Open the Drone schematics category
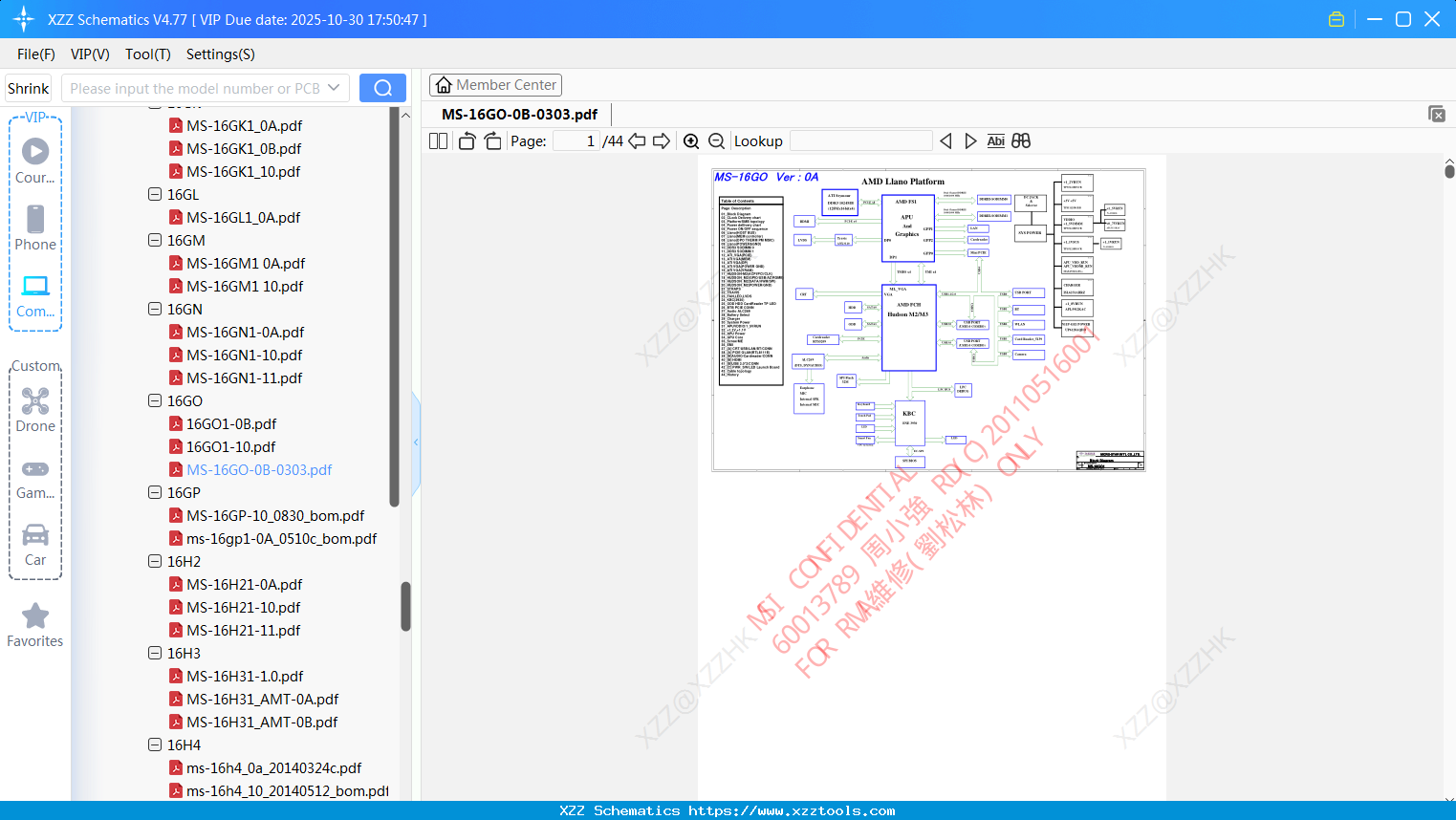1456x820 pixels. [35, 409]
